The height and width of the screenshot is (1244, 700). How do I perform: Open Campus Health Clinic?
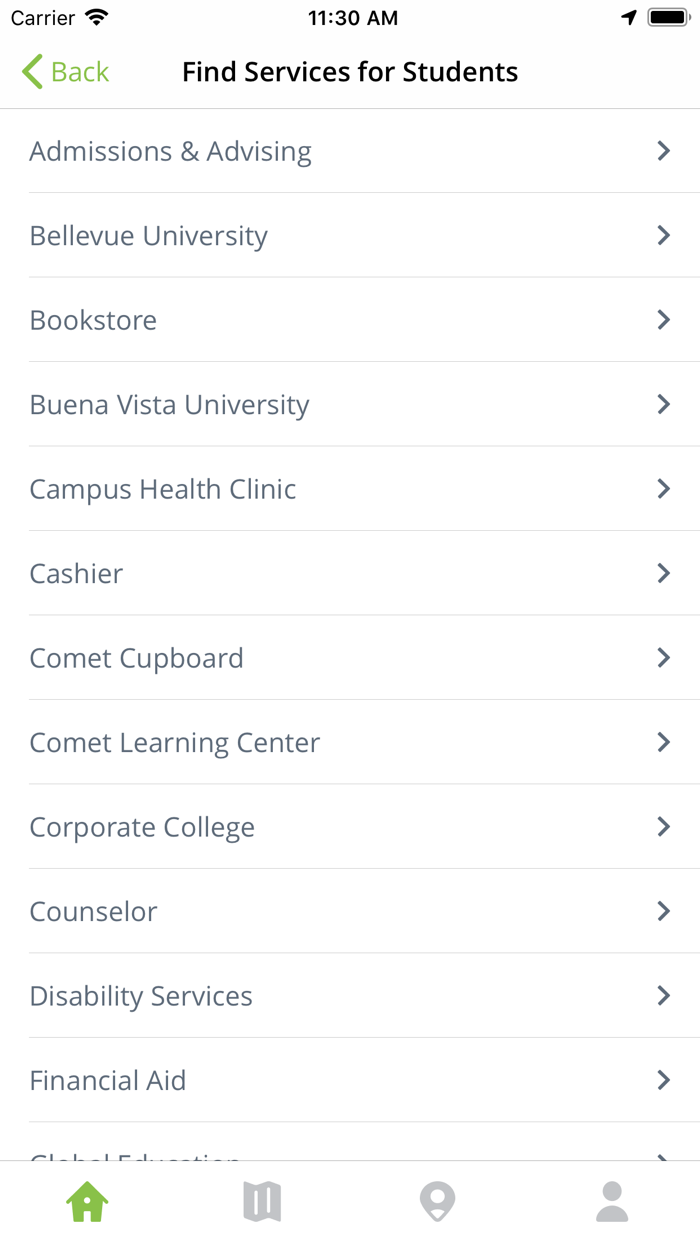click(x=163, y=489)
